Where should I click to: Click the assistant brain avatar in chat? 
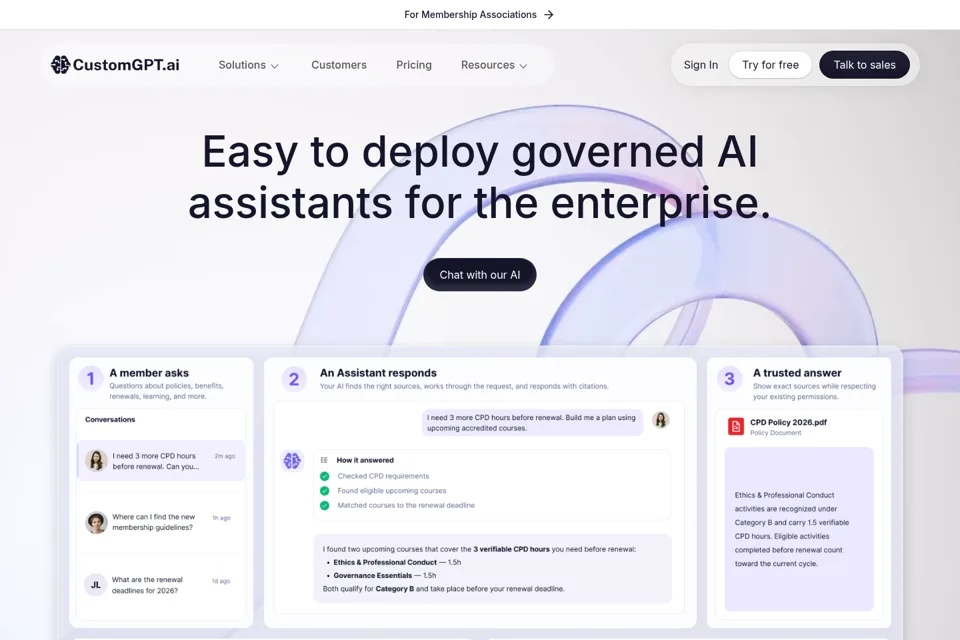(292, 461)
